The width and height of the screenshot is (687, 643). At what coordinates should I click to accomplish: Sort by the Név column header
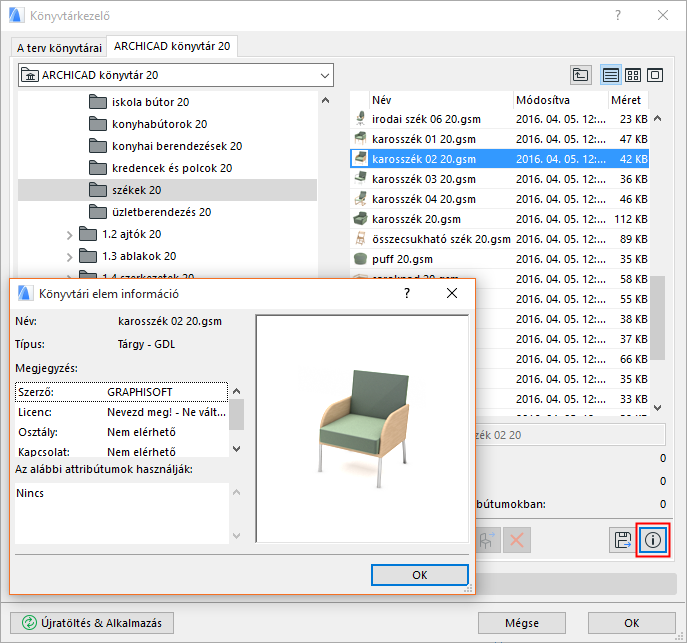click(x=441, y=100)
